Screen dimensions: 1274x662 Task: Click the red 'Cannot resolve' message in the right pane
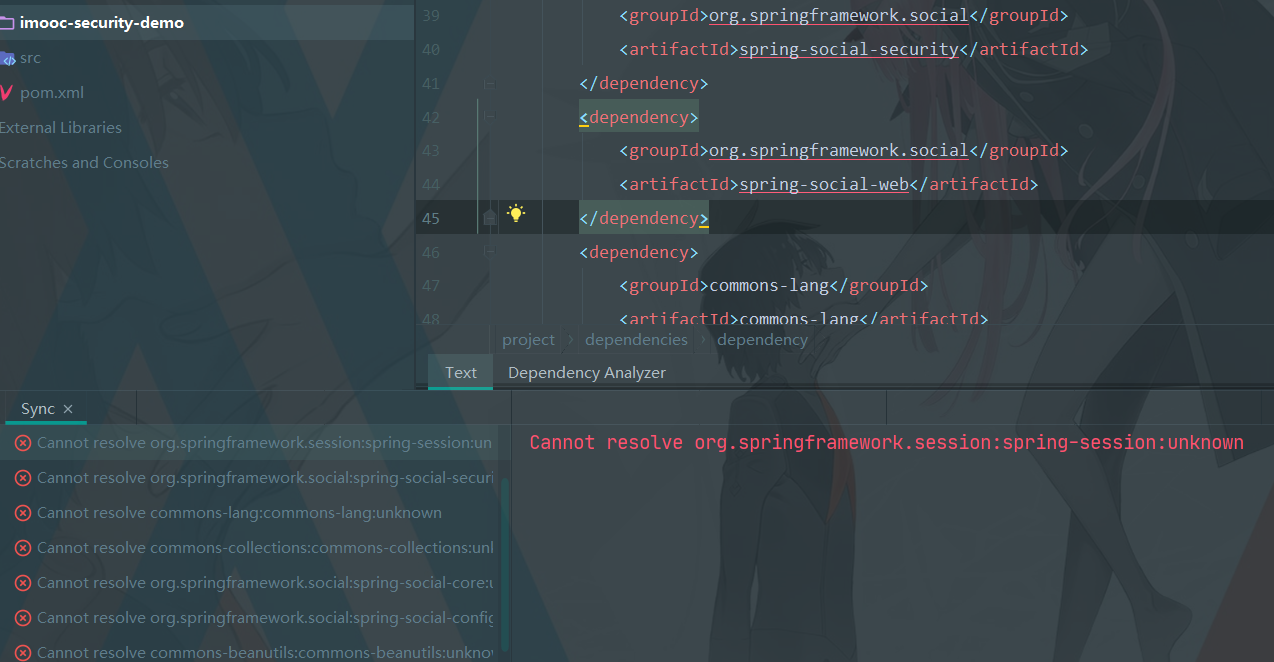click(x=886, y=443)
